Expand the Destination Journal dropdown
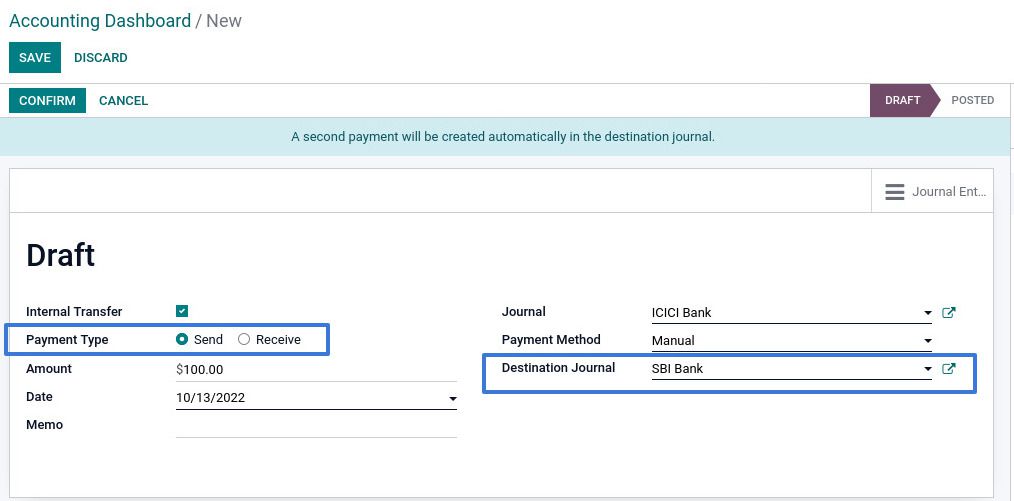The height and width of the screenshot is (501, 1014). (x=928, y=370)
